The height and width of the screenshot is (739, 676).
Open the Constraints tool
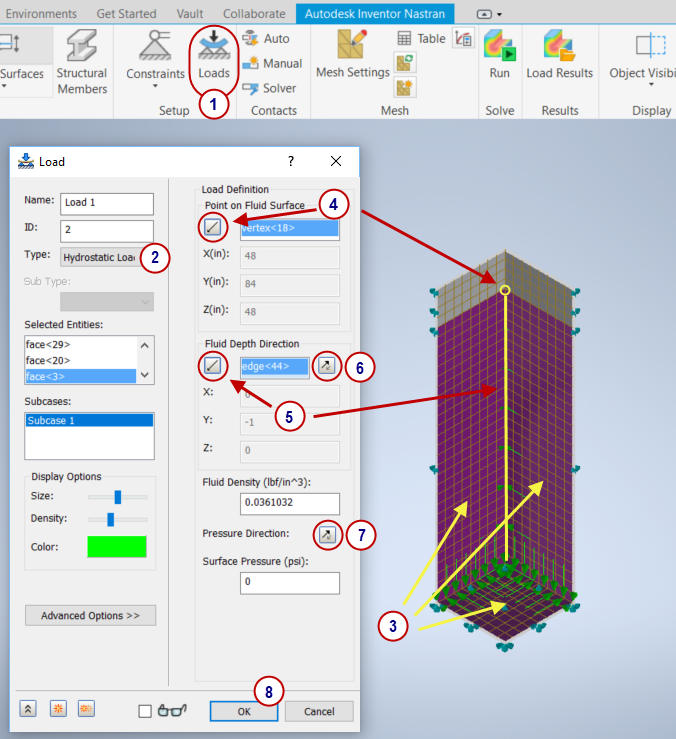tap(155, 55)
